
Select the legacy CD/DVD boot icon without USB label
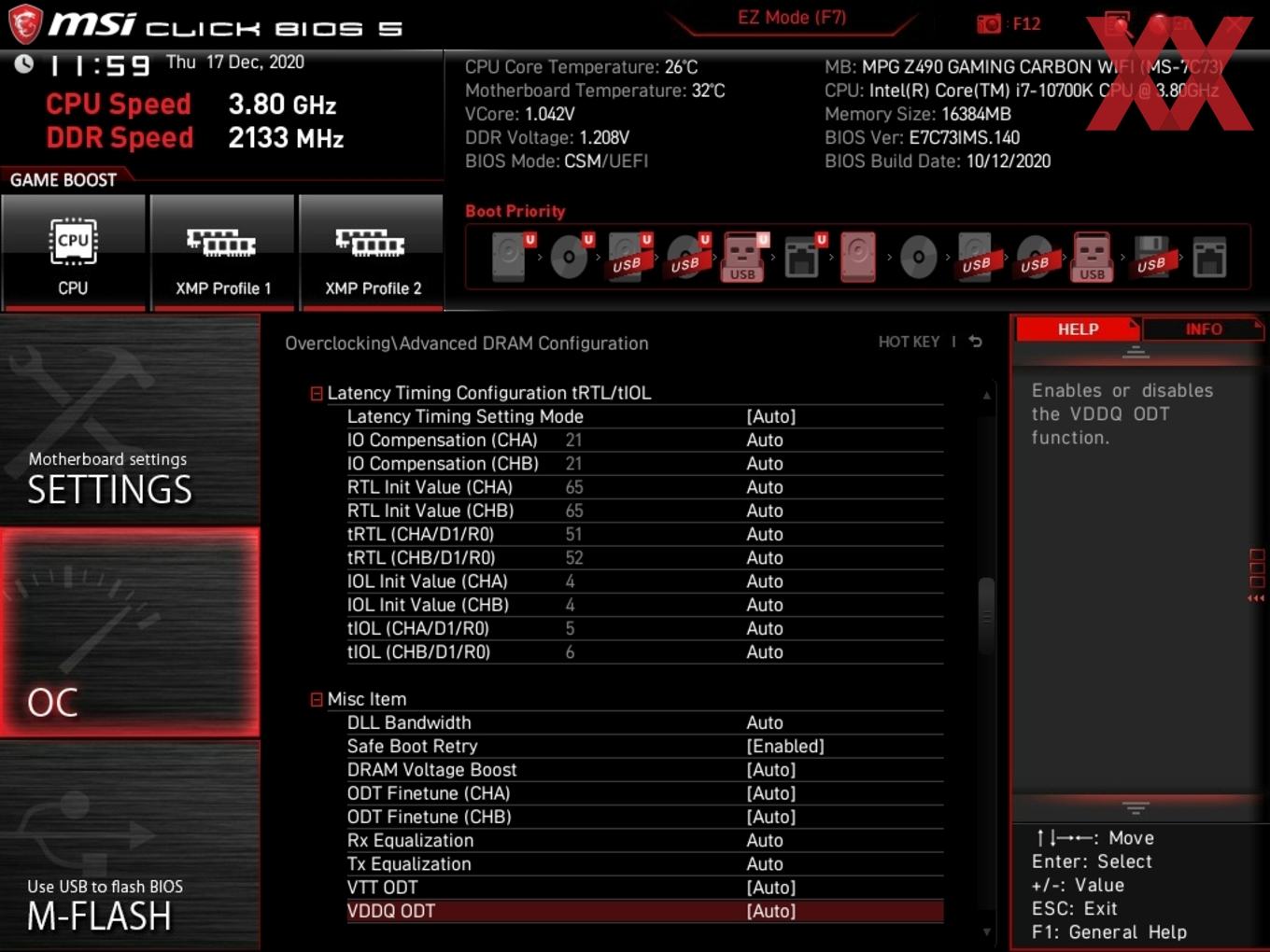[x=918, y=257]
